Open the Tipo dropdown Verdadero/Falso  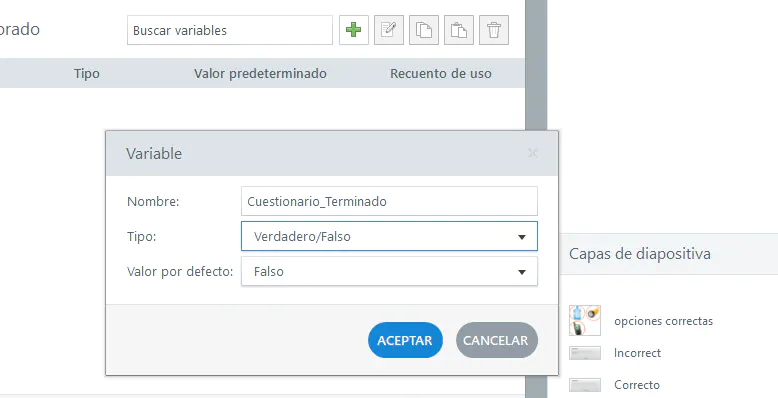(x=389, y=236)
